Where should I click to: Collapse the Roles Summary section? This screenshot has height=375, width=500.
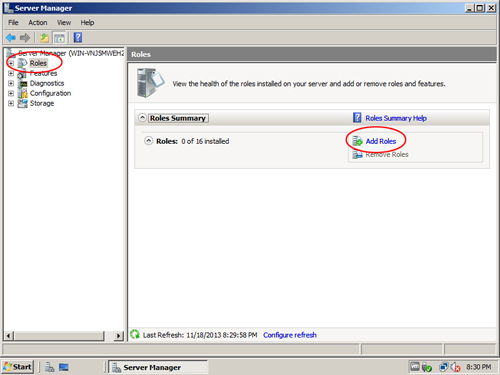(142, 118)
